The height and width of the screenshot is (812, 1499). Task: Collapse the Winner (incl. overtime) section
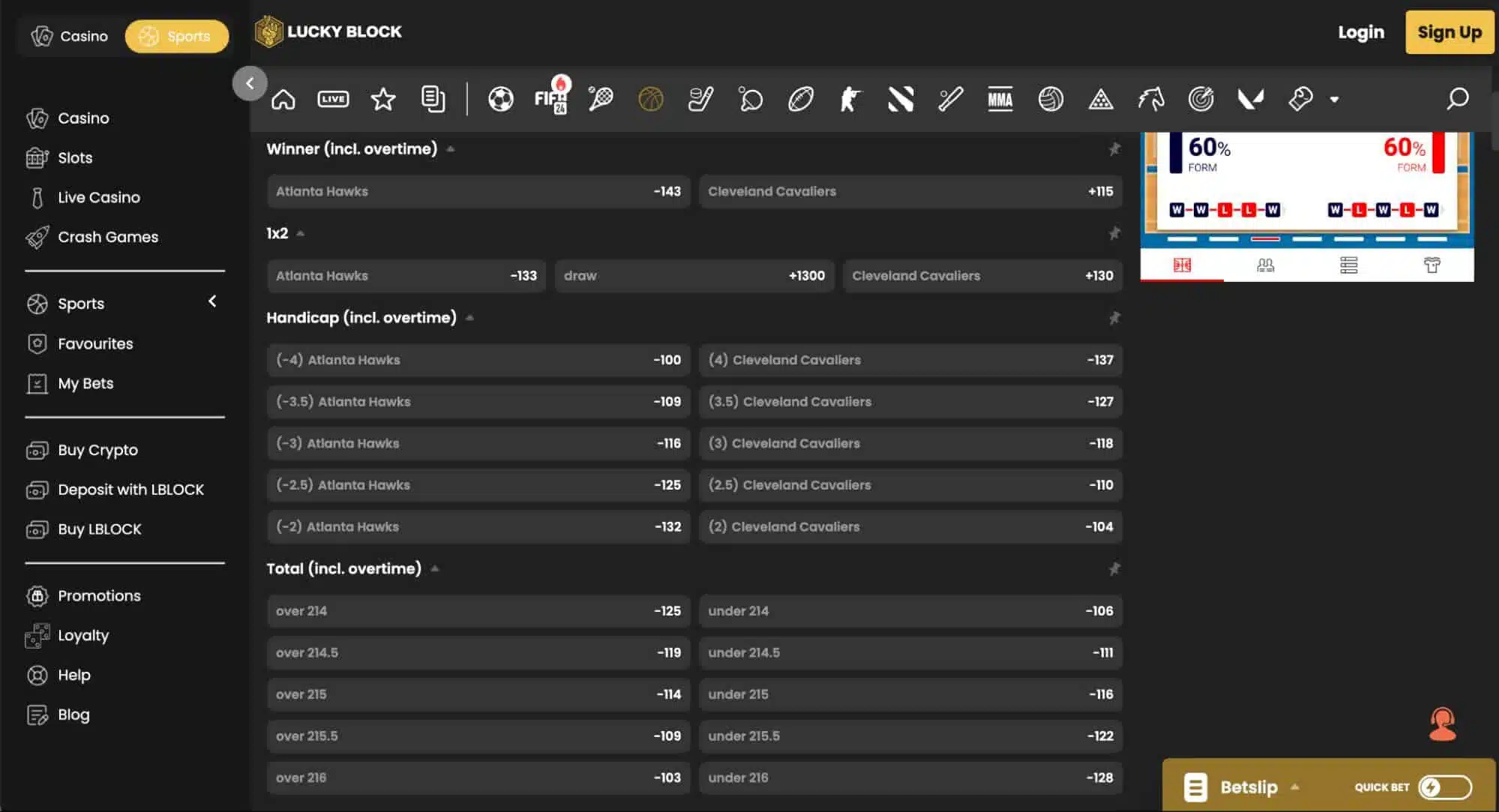coord(451,149)
